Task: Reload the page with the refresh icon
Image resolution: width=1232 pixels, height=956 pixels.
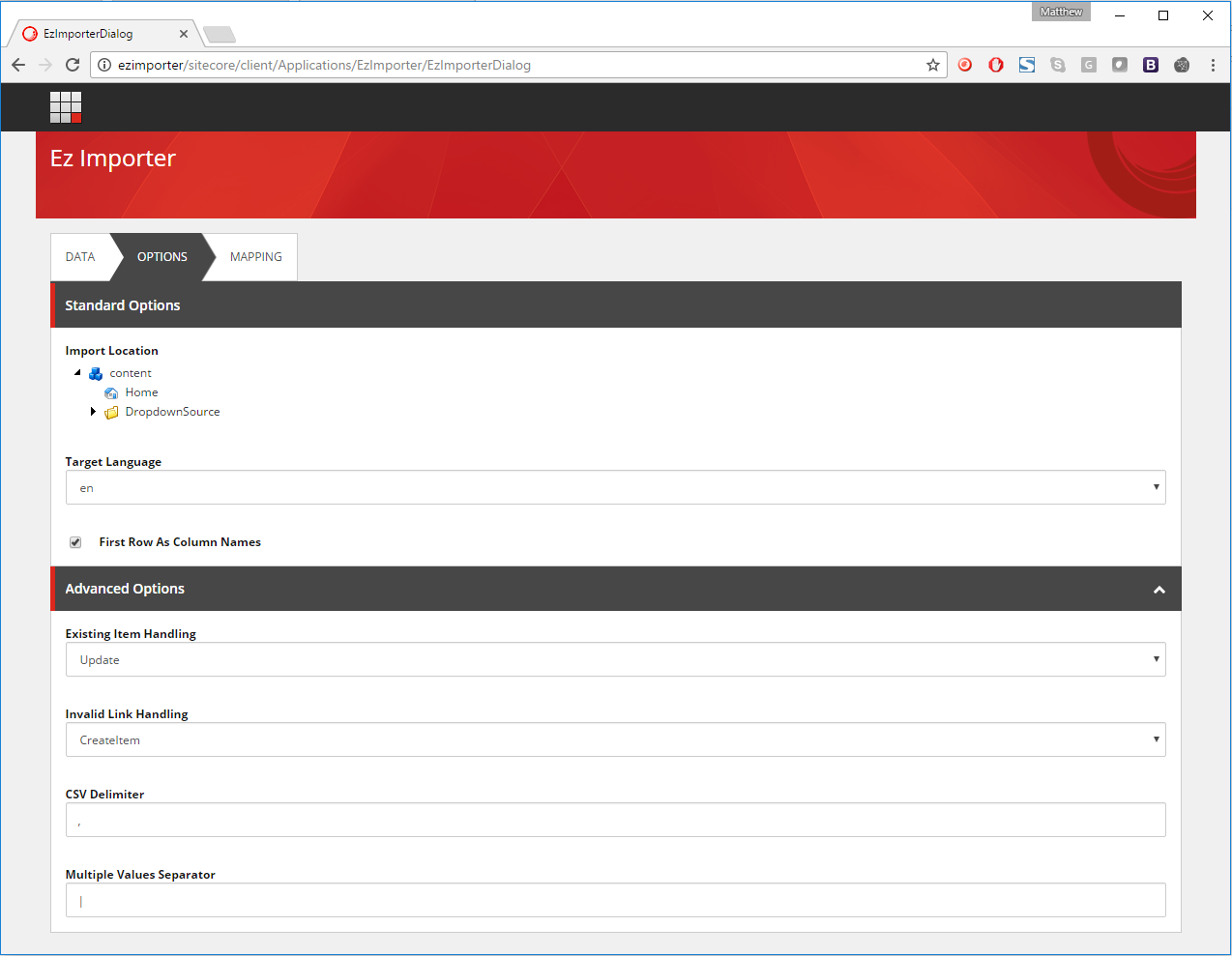Action: pyautogui.click(x=73, y=65)
